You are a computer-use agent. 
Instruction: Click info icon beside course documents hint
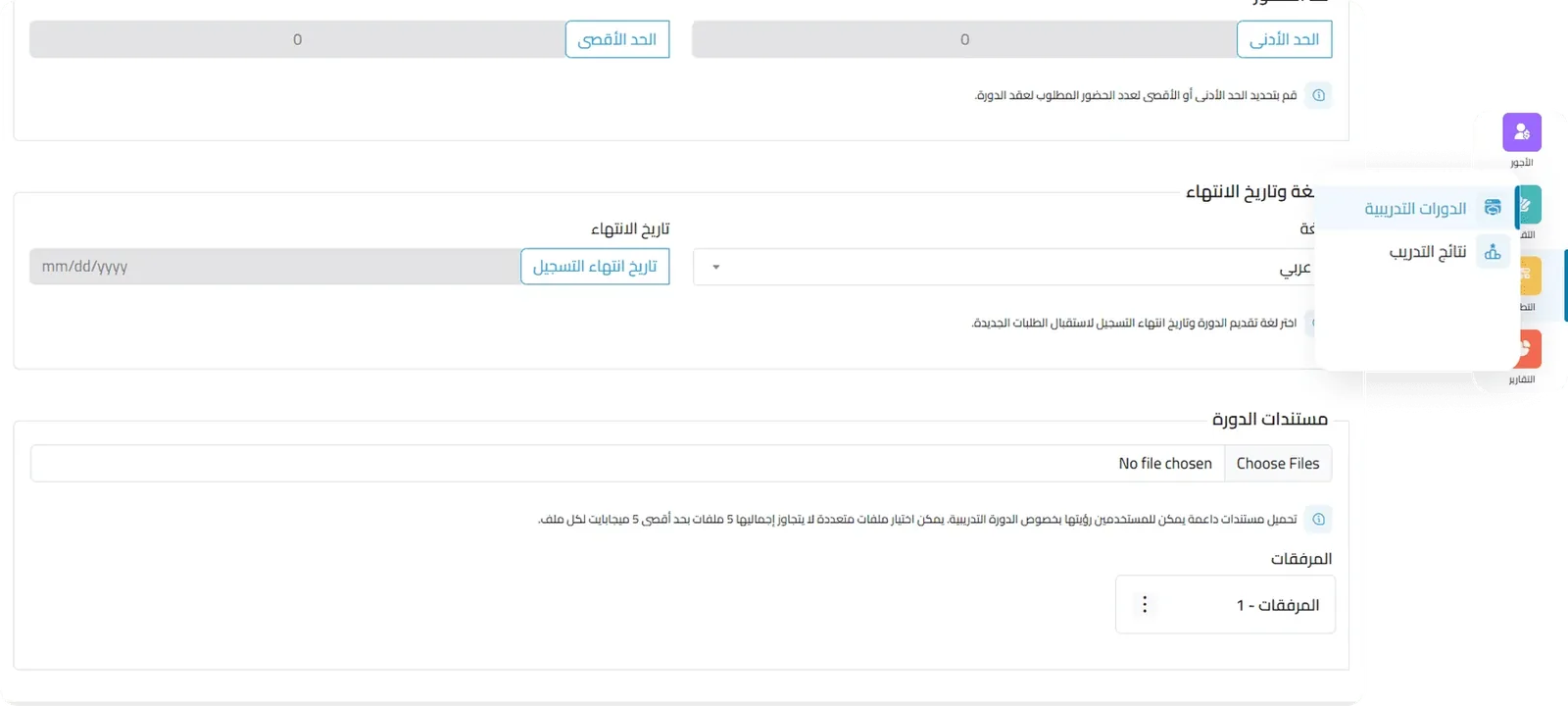(1319, 519)
